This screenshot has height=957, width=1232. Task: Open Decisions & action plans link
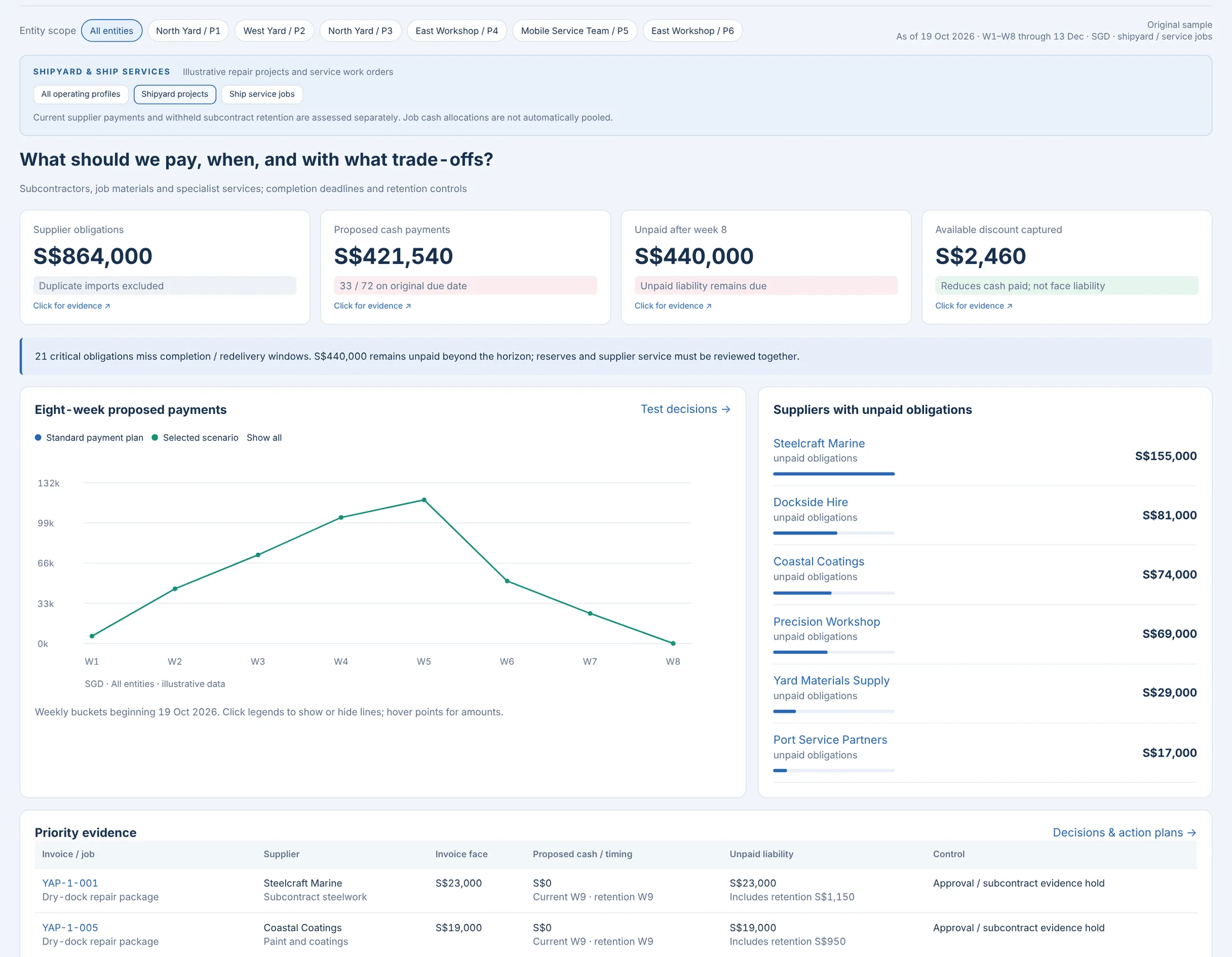pos(1124,832)
